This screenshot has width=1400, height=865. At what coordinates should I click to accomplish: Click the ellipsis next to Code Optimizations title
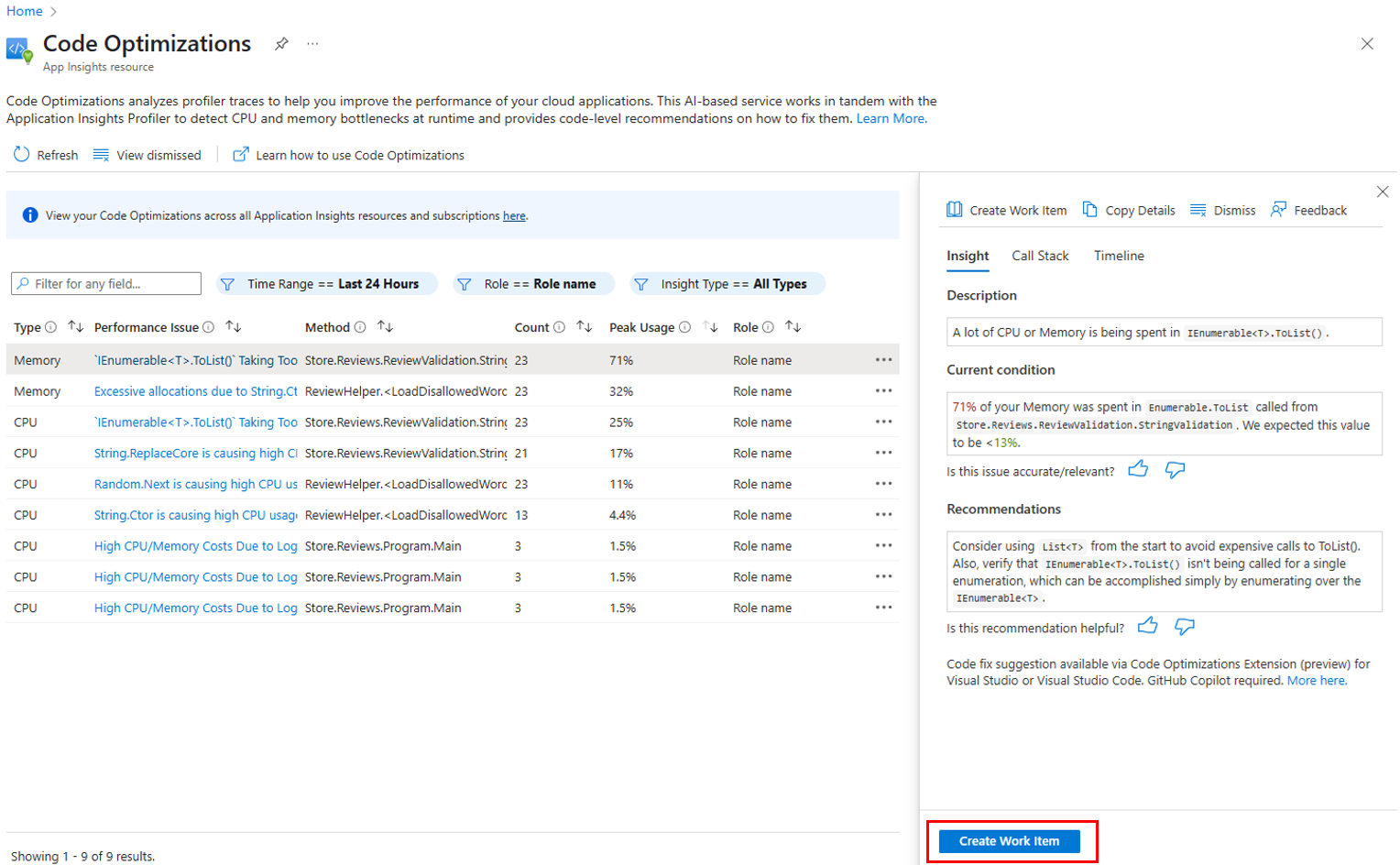[x=312, y=43]
